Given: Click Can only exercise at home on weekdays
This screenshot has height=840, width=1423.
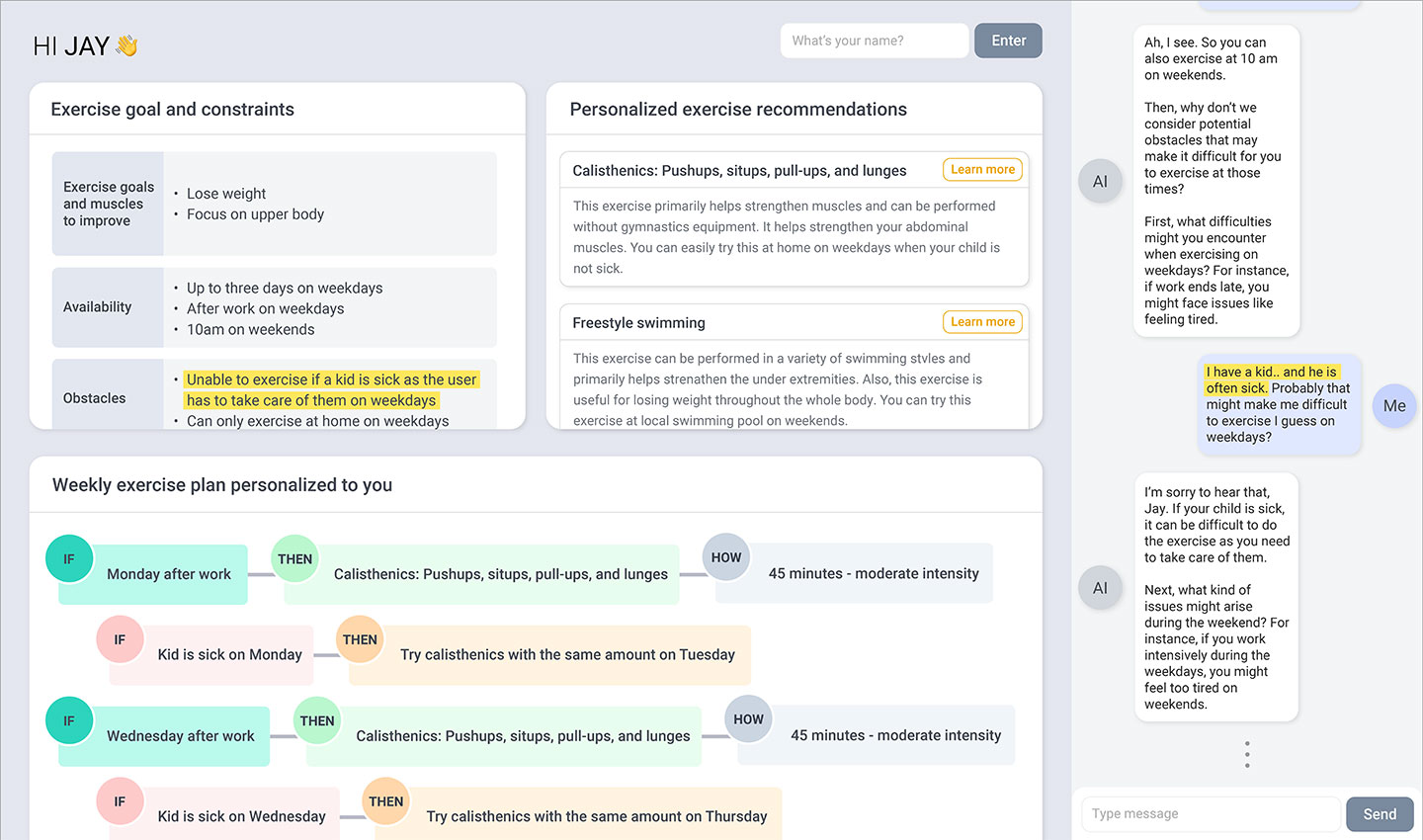Looking at the screenshot, I should pyautogui.click(x=317, y=421).
